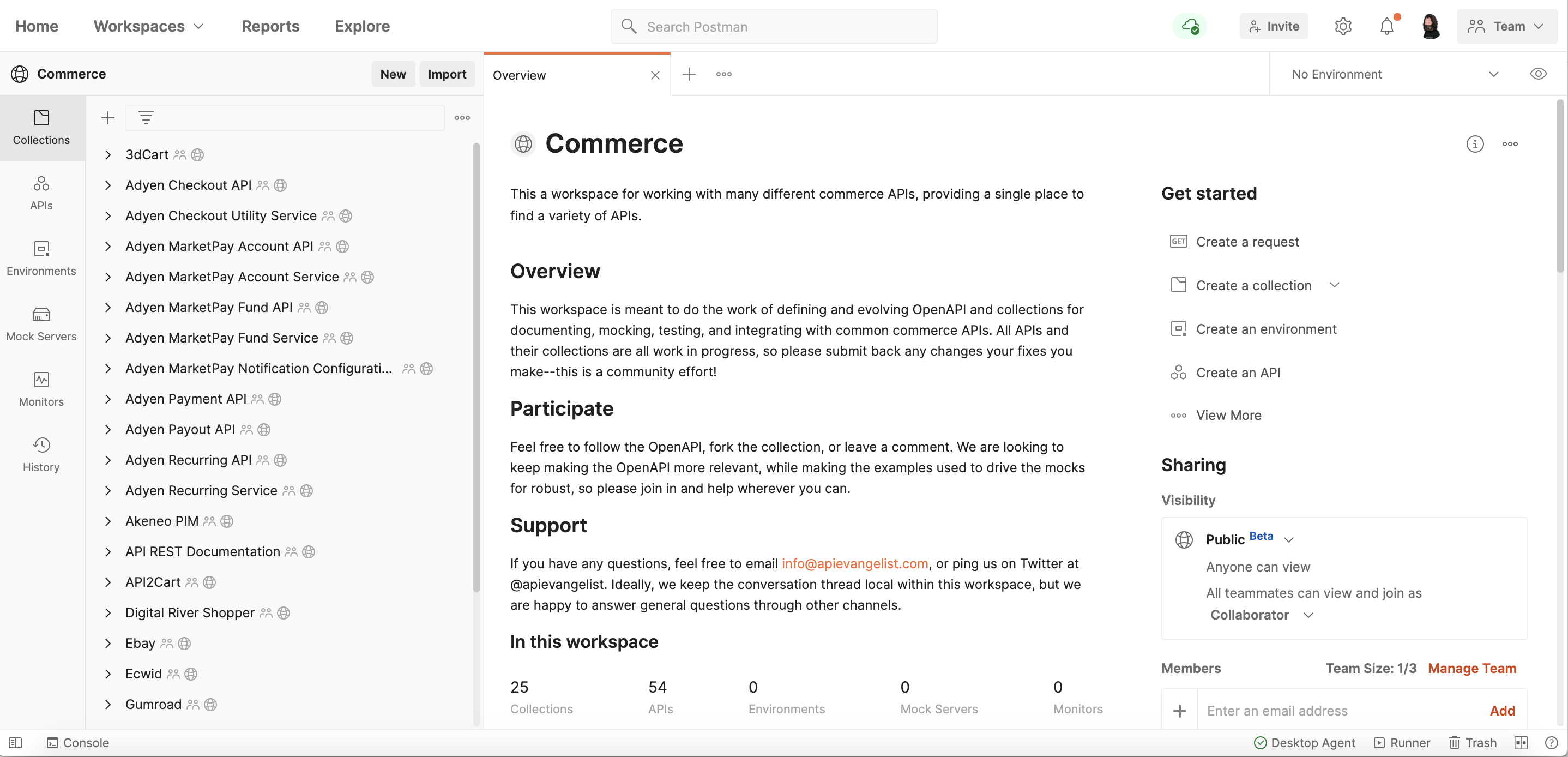Screen dimensions: 1568x757
Task: Close the Overview tab
Action: coord(655,75)
